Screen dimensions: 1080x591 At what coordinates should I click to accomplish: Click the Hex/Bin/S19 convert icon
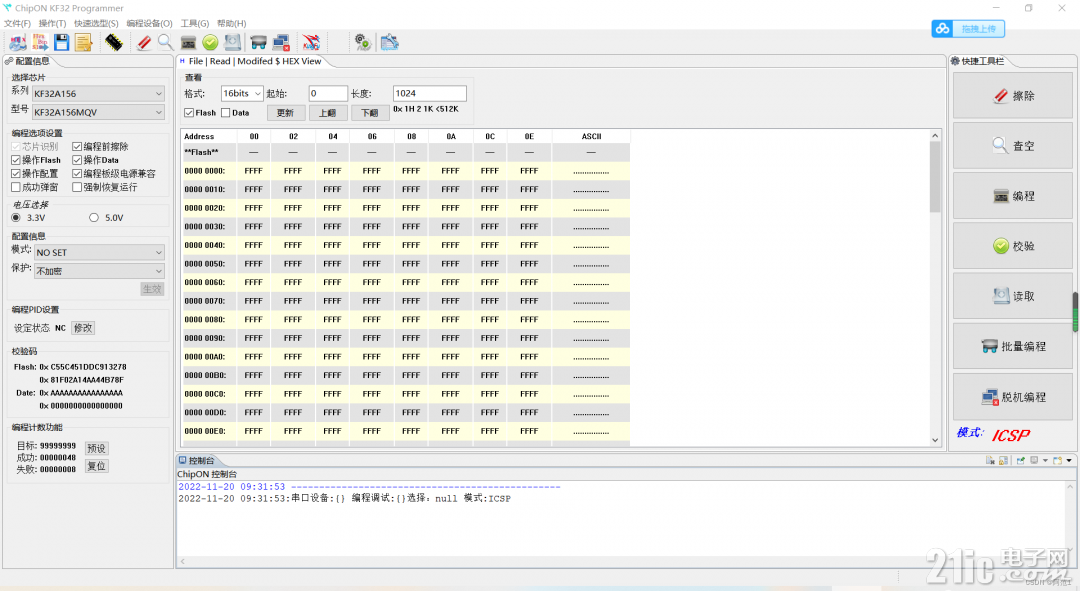click(x=40, y=43)
